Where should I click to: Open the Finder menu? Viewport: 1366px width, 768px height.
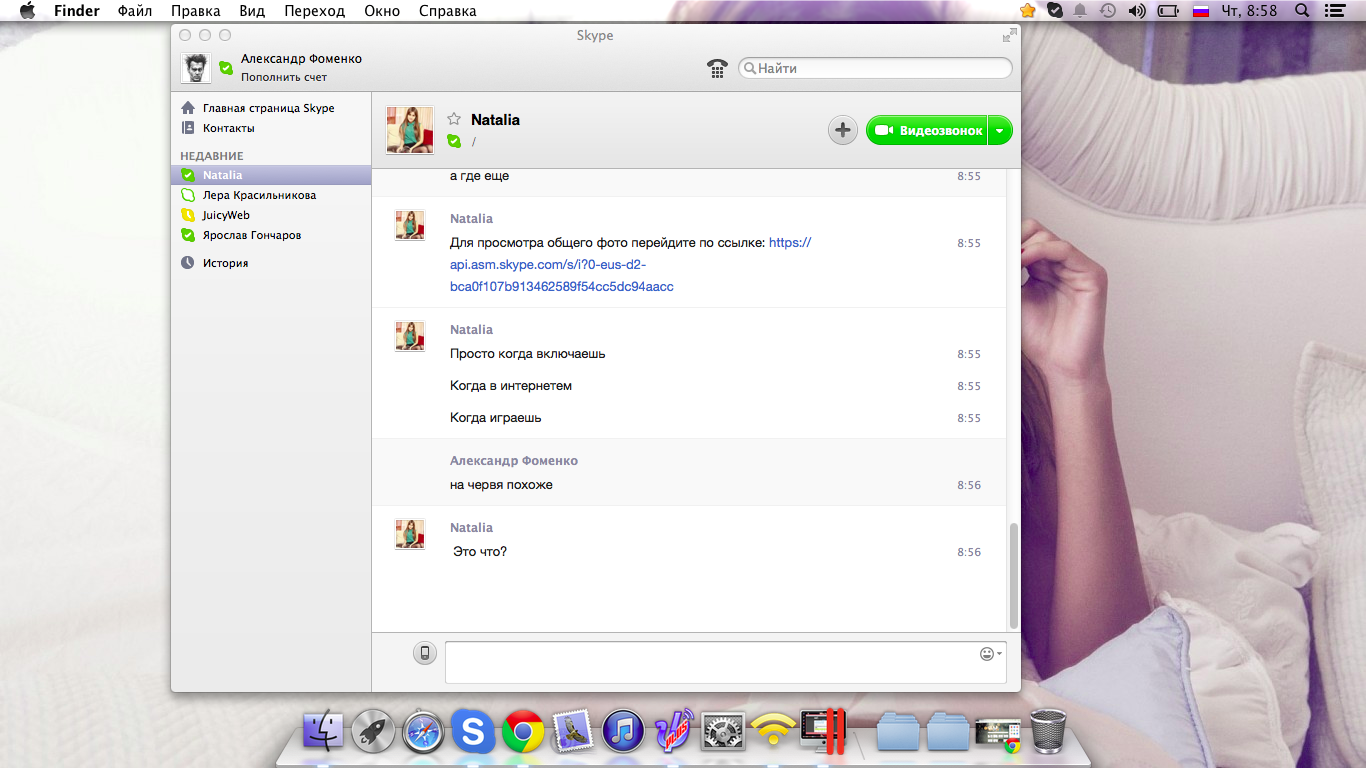[77, 11]
